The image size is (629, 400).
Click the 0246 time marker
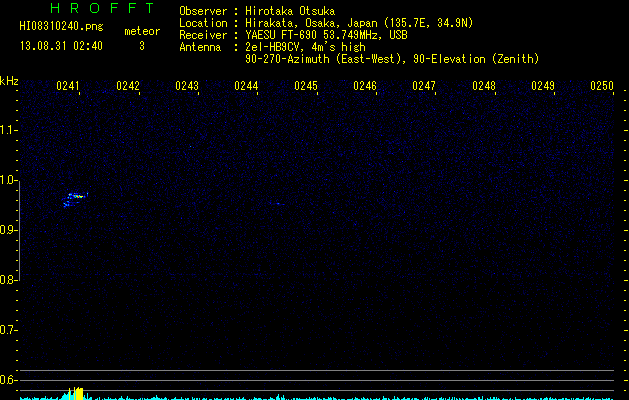click(365, 86)
